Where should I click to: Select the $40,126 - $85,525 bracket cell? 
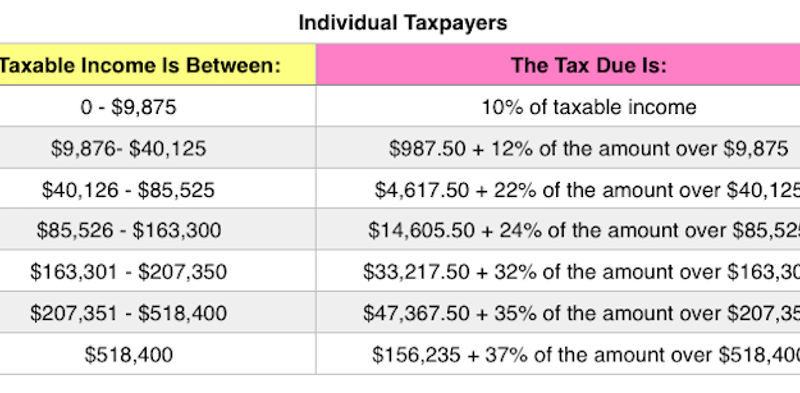[x=158, y=189]
